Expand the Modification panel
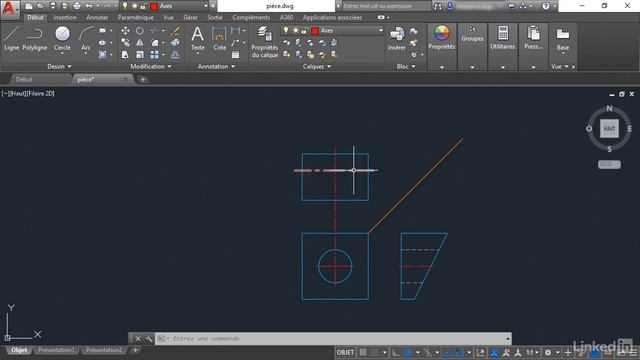The height and width of the screenshot is (360, 640). pos(151,66)
